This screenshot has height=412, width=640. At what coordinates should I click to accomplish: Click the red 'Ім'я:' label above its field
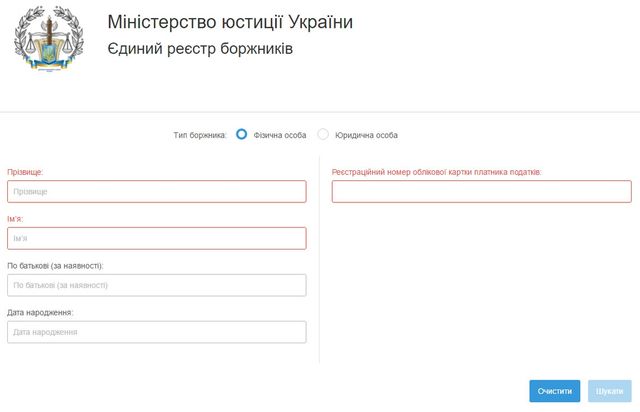click(x=15, y=218)
